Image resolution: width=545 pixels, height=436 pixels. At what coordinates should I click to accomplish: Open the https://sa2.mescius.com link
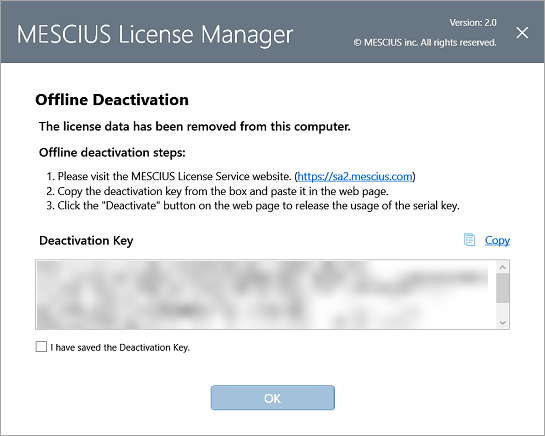pos(355,176)
